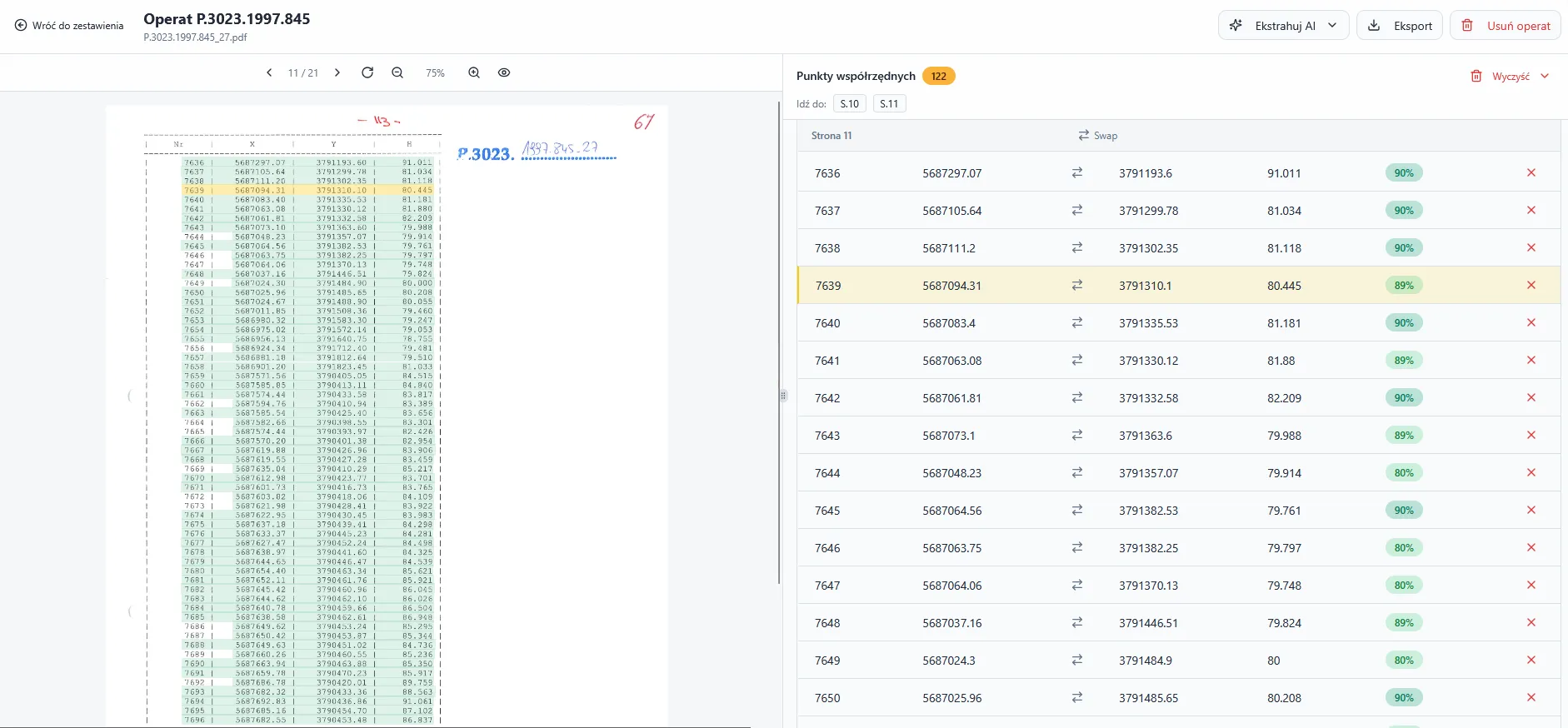1568x728 pixels.
Task: Zoom out the PDF preview
Action: [x=397, y=72]
